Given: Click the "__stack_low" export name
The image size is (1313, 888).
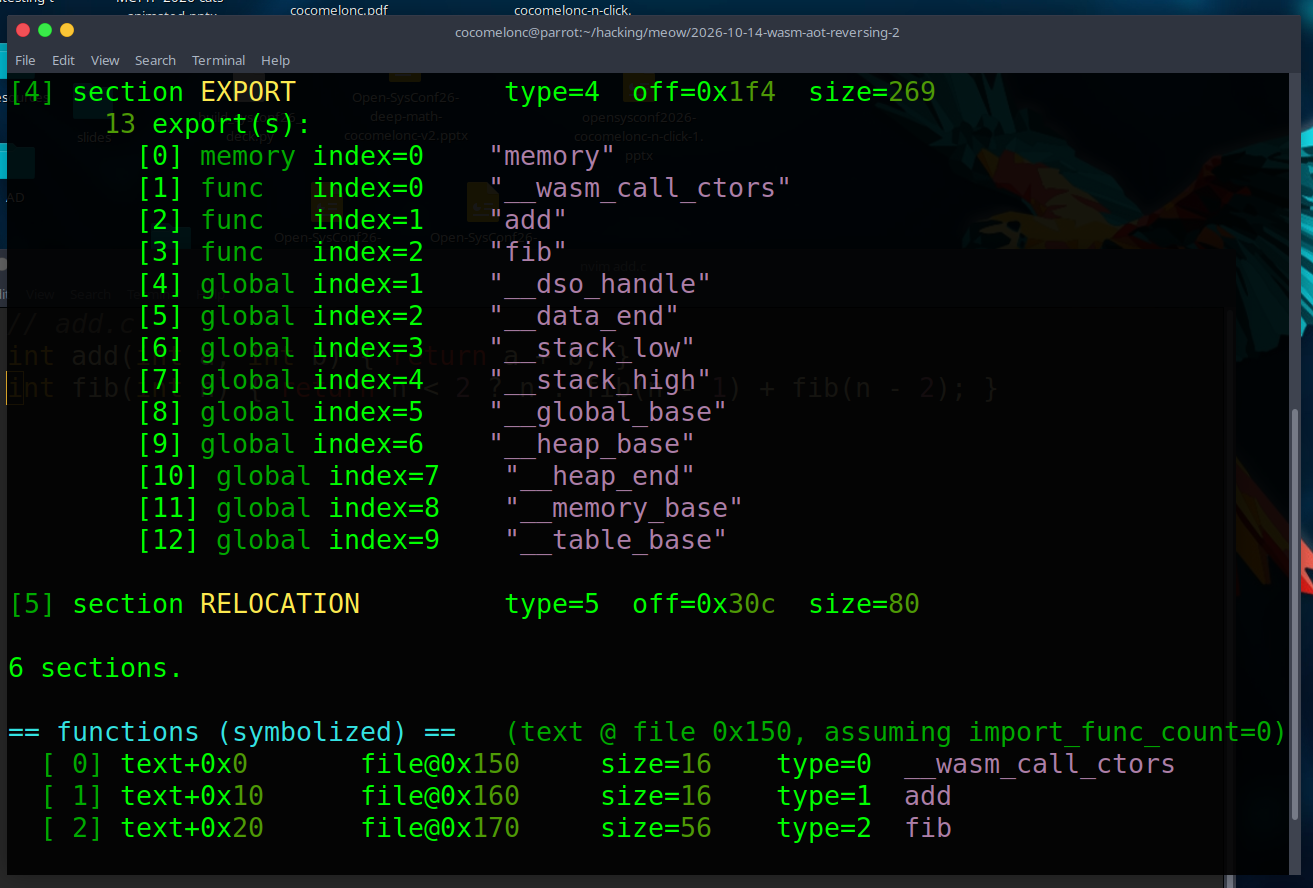Looking at the screenshot, I should pyautogui.click(x=592, y=348).
